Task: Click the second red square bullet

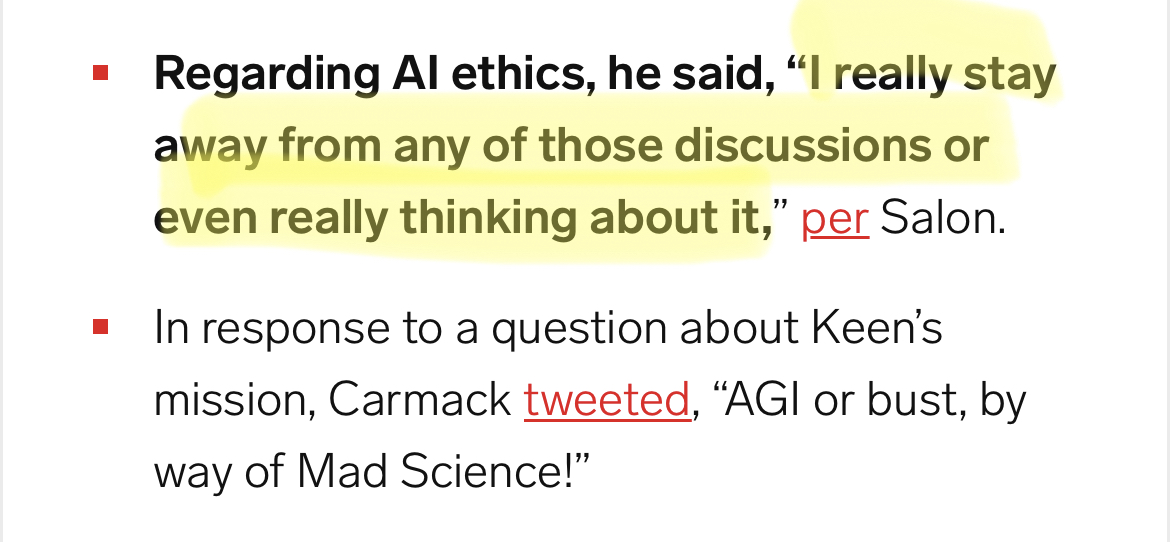Action: coord(101,327)
